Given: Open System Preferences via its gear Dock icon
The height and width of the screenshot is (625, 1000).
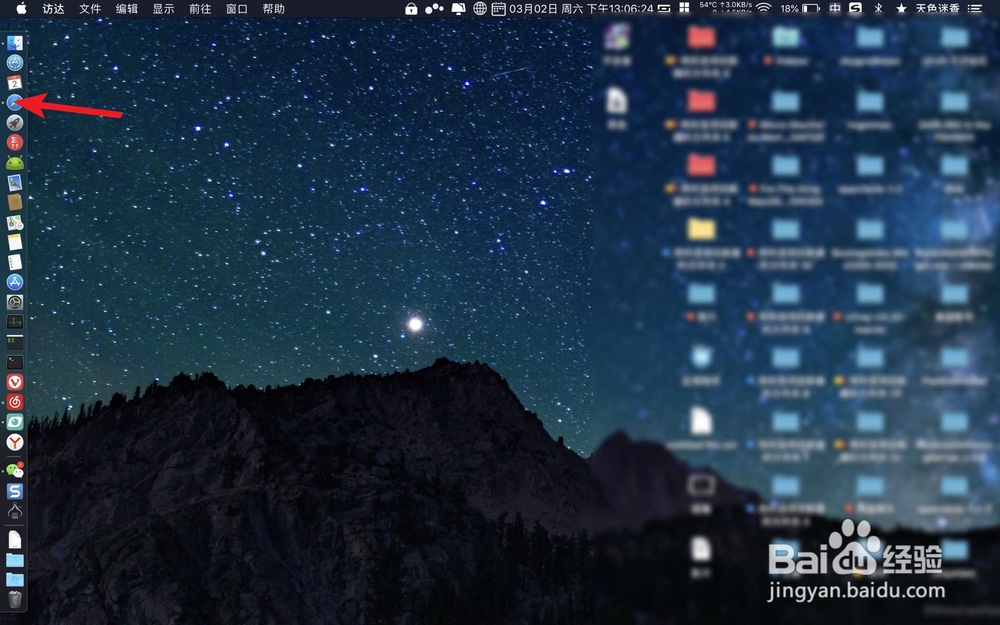Looking at the screenshot, I should tap(13, 301).
